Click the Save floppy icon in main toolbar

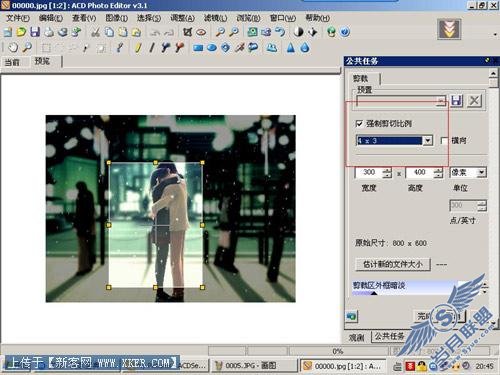[35, 32]
